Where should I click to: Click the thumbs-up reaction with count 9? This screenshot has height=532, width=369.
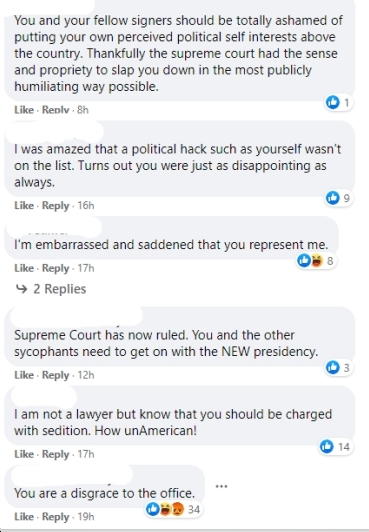(332, 198)
